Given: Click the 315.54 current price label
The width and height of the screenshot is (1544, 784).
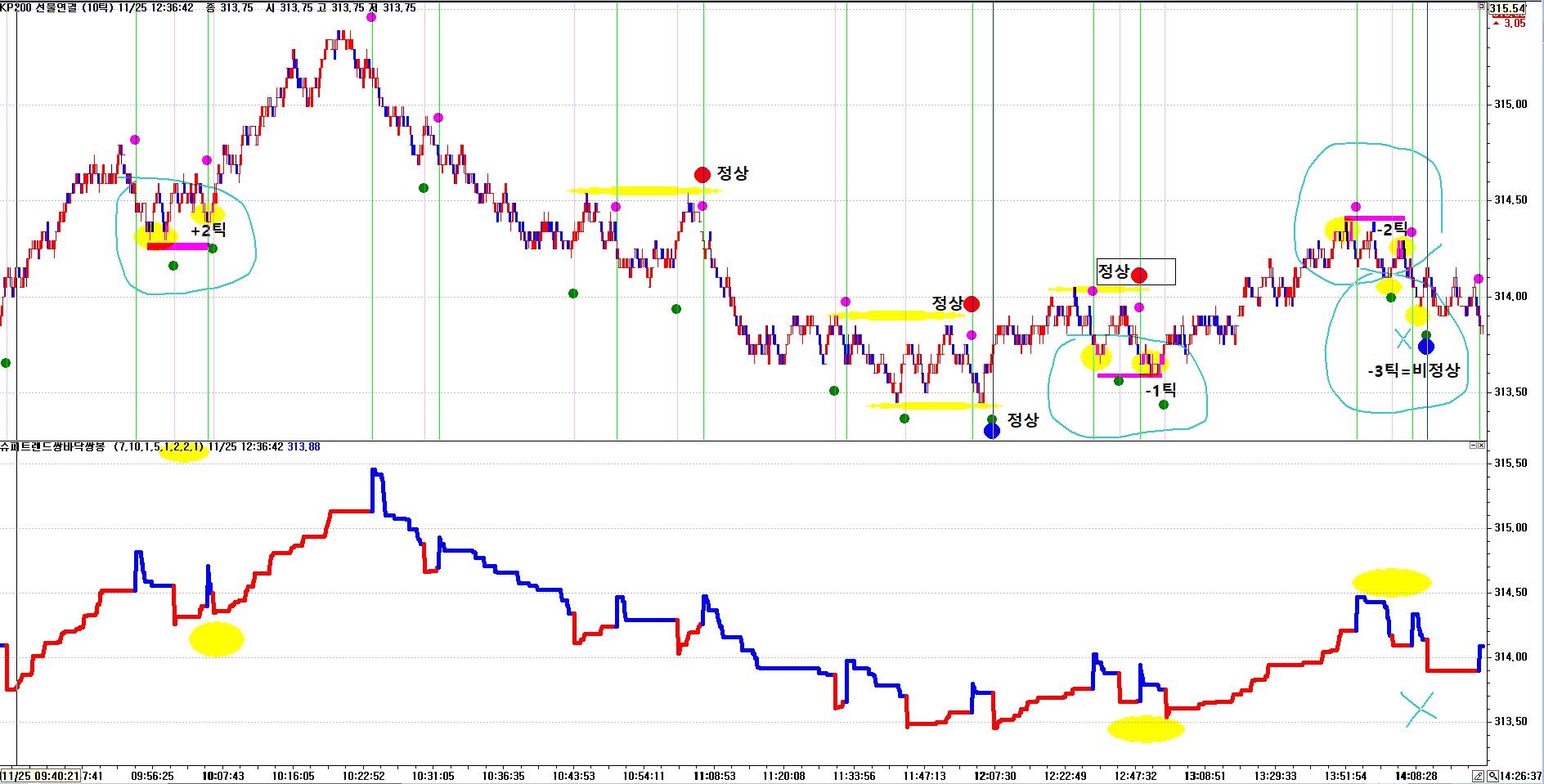Looking at the screenshot, I should click(1506, 9).
